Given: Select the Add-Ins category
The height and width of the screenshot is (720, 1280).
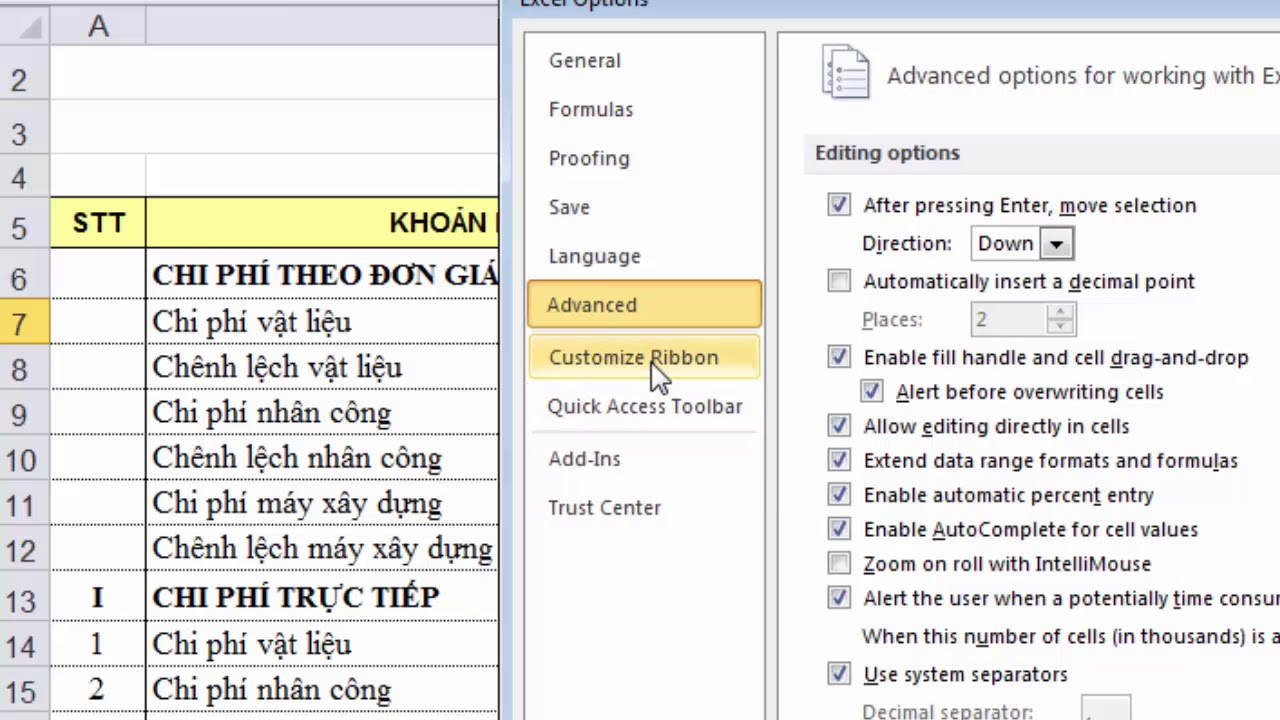Looking at the screenshot, I should coord(644,459).
